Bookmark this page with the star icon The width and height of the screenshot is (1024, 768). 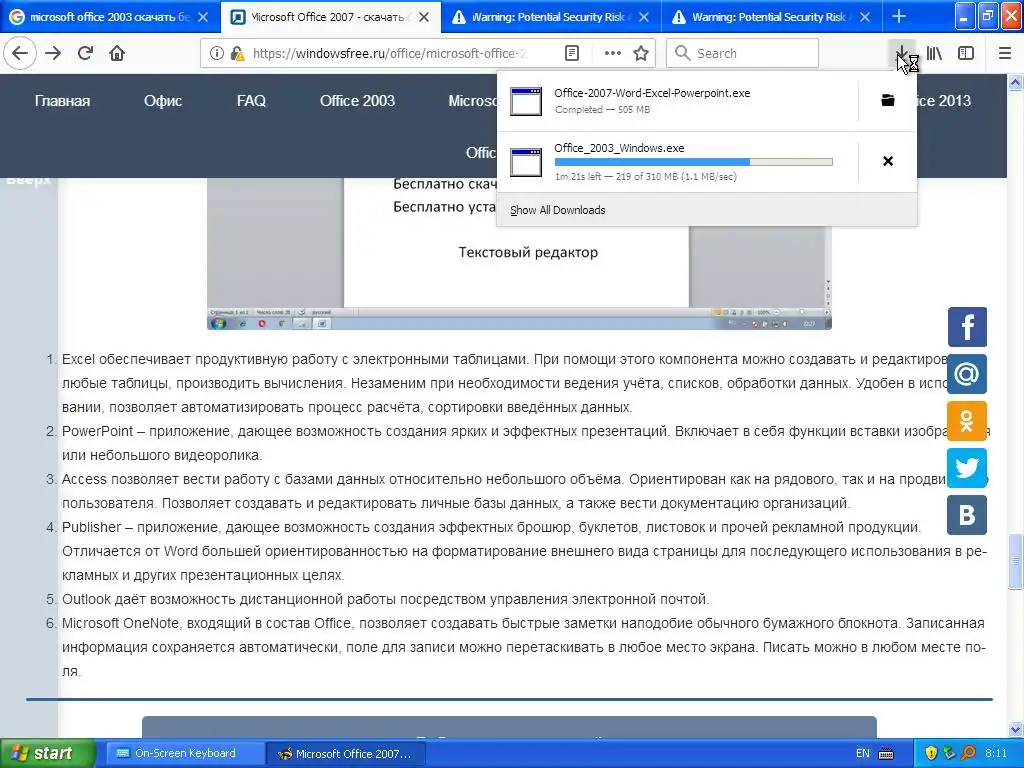[x=641, y=53]
